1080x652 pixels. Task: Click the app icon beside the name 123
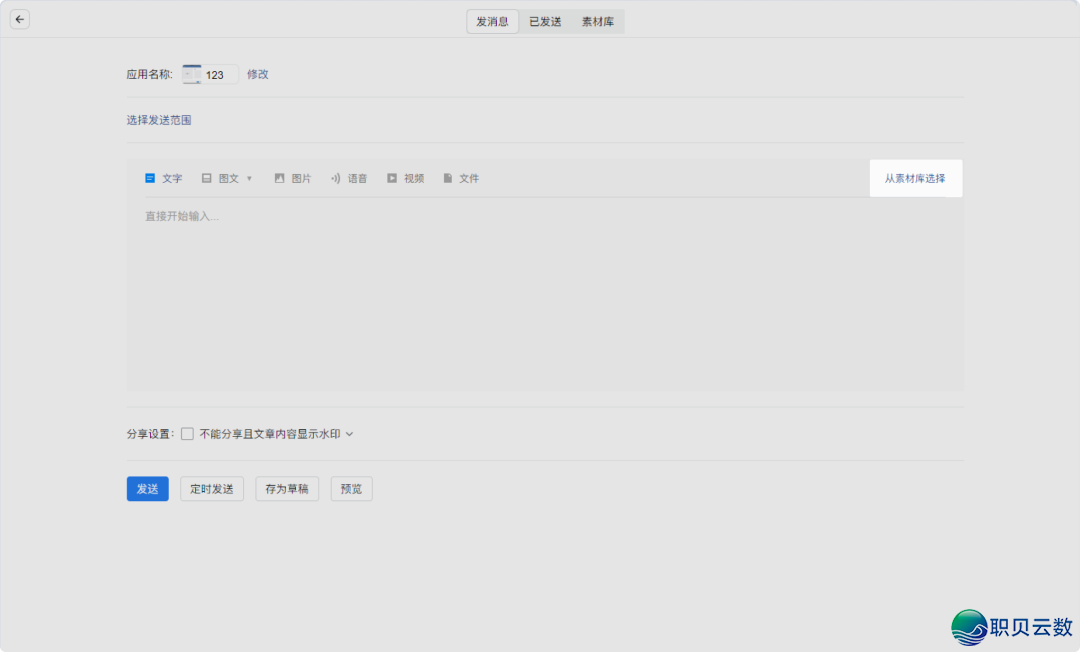coord(191,73)
